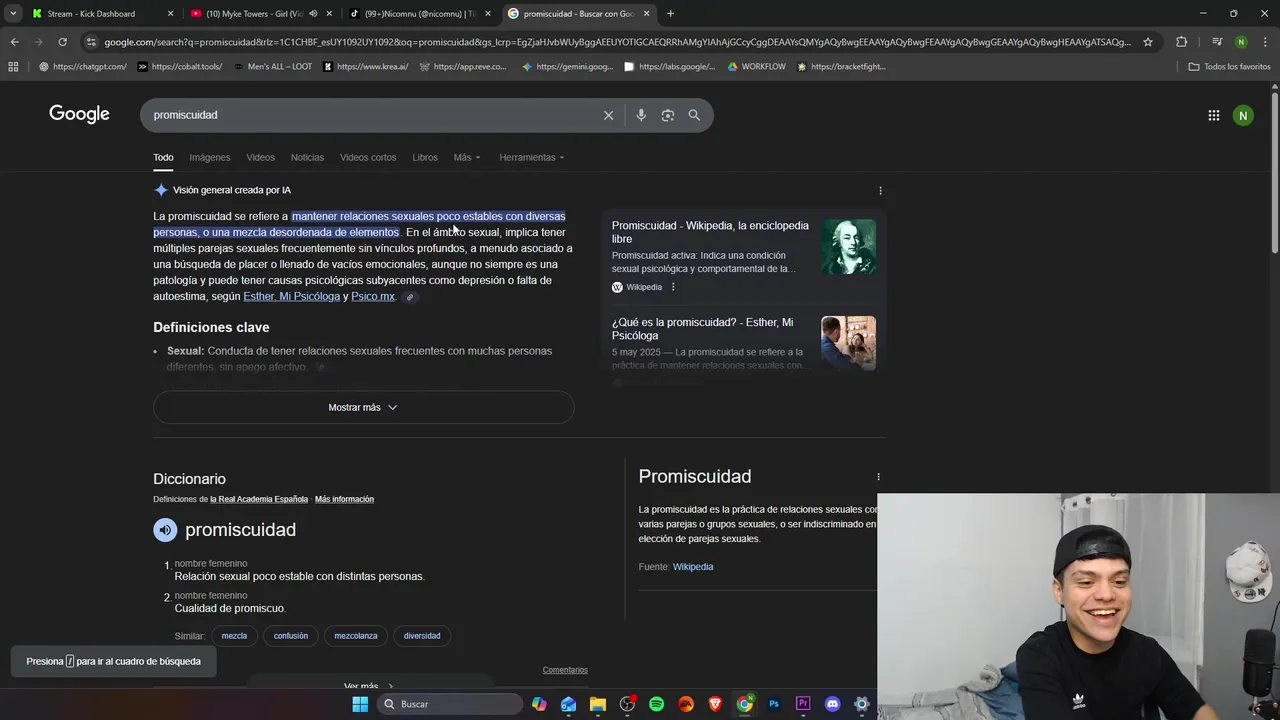Open the Google apps grid
The width and height of the screenshot is (1280, 720).
point(1214,115)
